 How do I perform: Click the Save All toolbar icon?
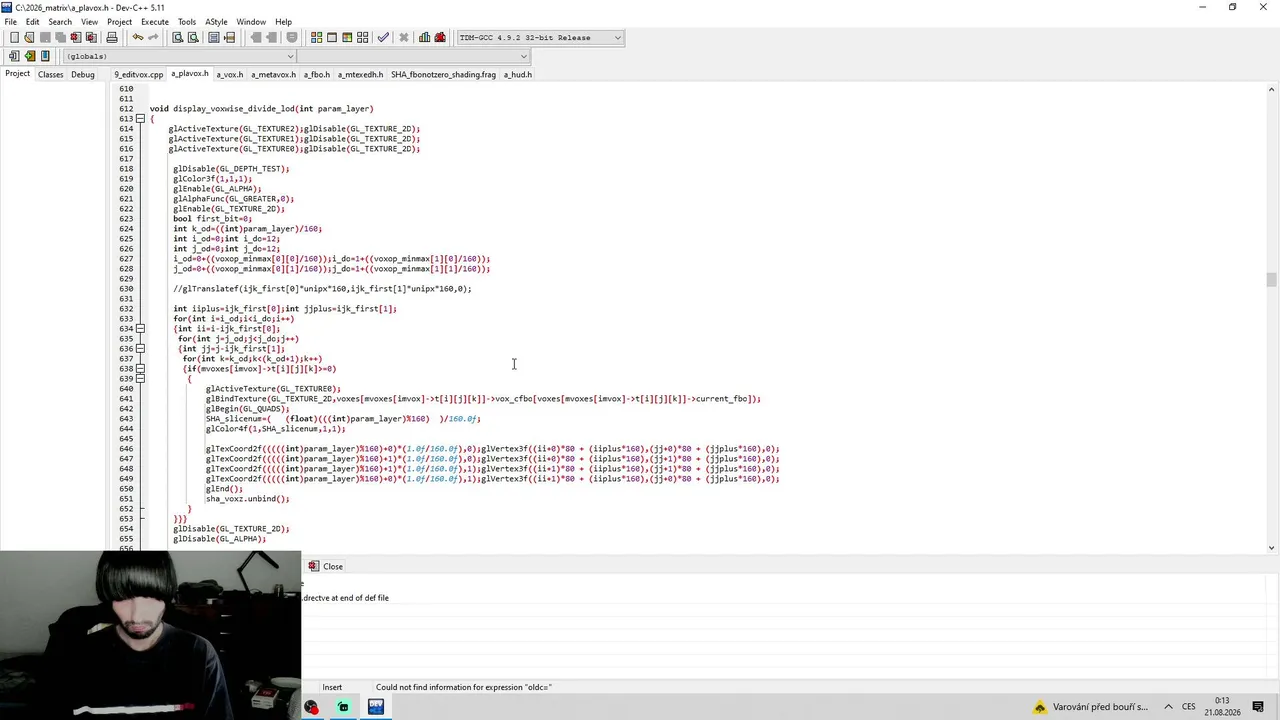pyautogui.click(x=60, y=38)
